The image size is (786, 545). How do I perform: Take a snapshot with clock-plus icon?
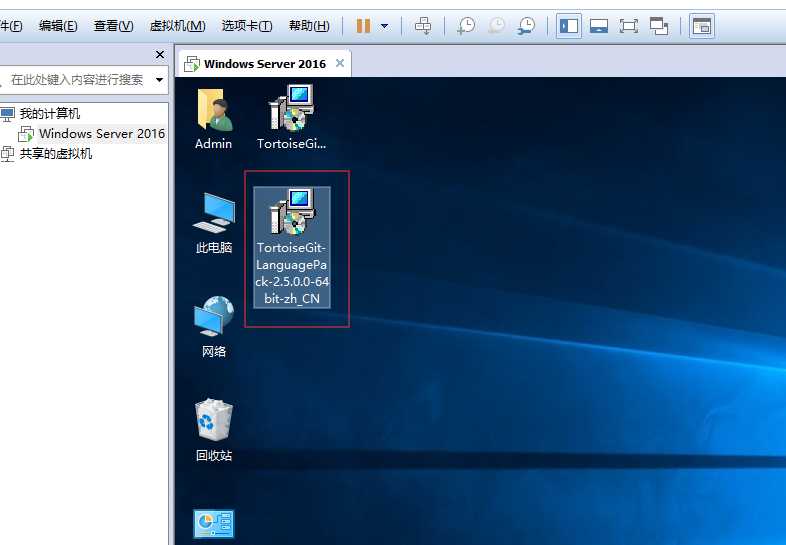(466, 26)
